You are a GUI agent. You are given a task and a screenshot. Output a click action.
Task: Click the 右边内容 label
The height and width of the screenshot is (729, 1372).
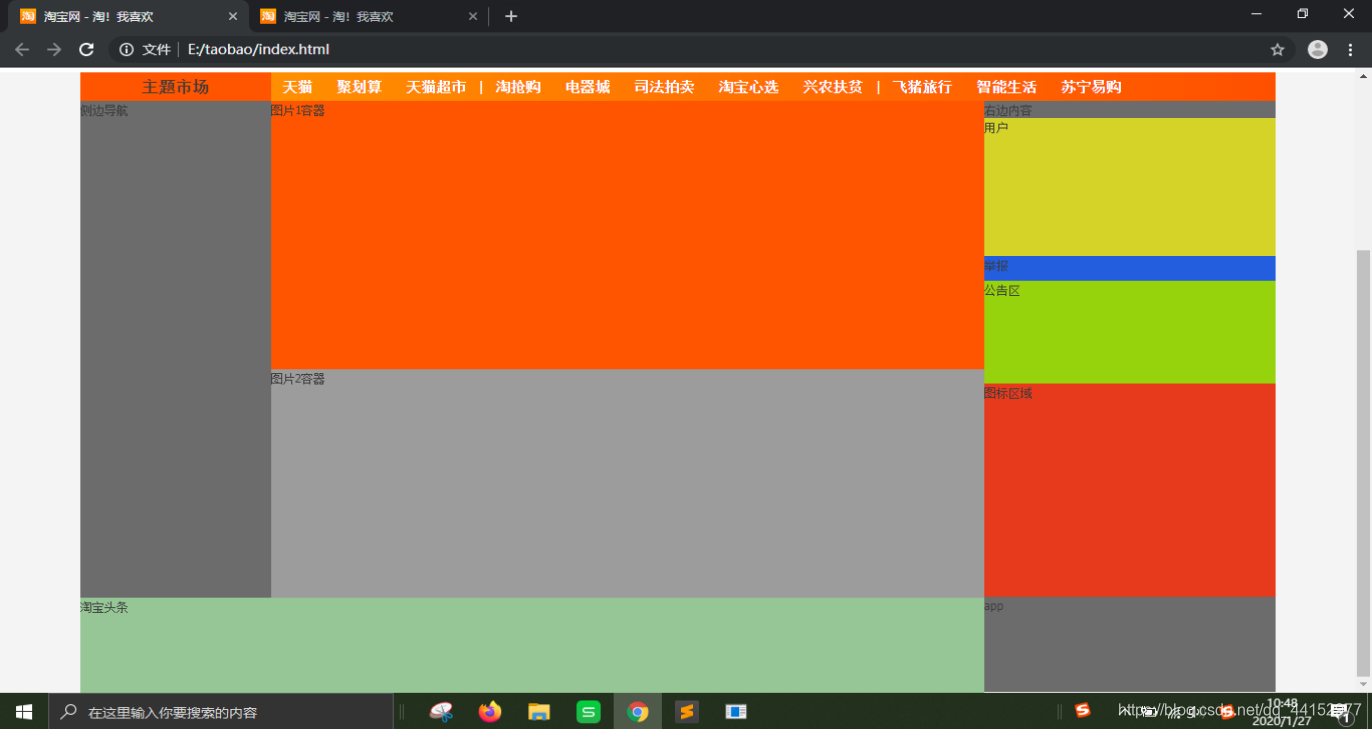tap(1008, 110)
